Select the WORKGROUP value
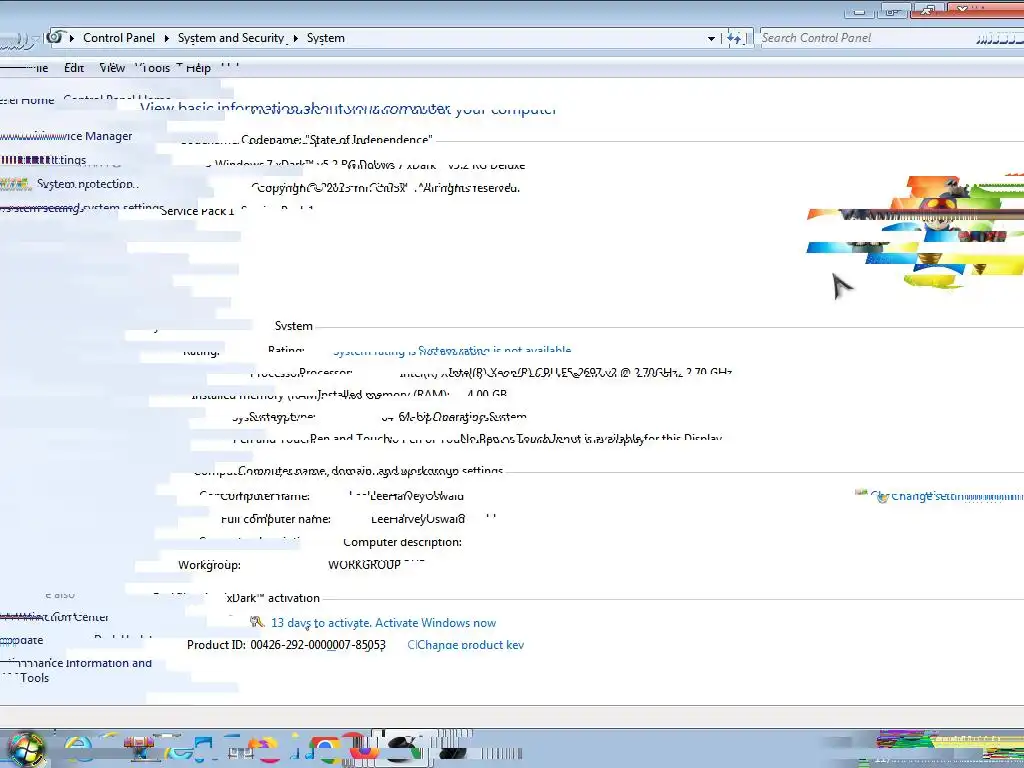Screen dimensions: 1024x768 coord(364,564)
